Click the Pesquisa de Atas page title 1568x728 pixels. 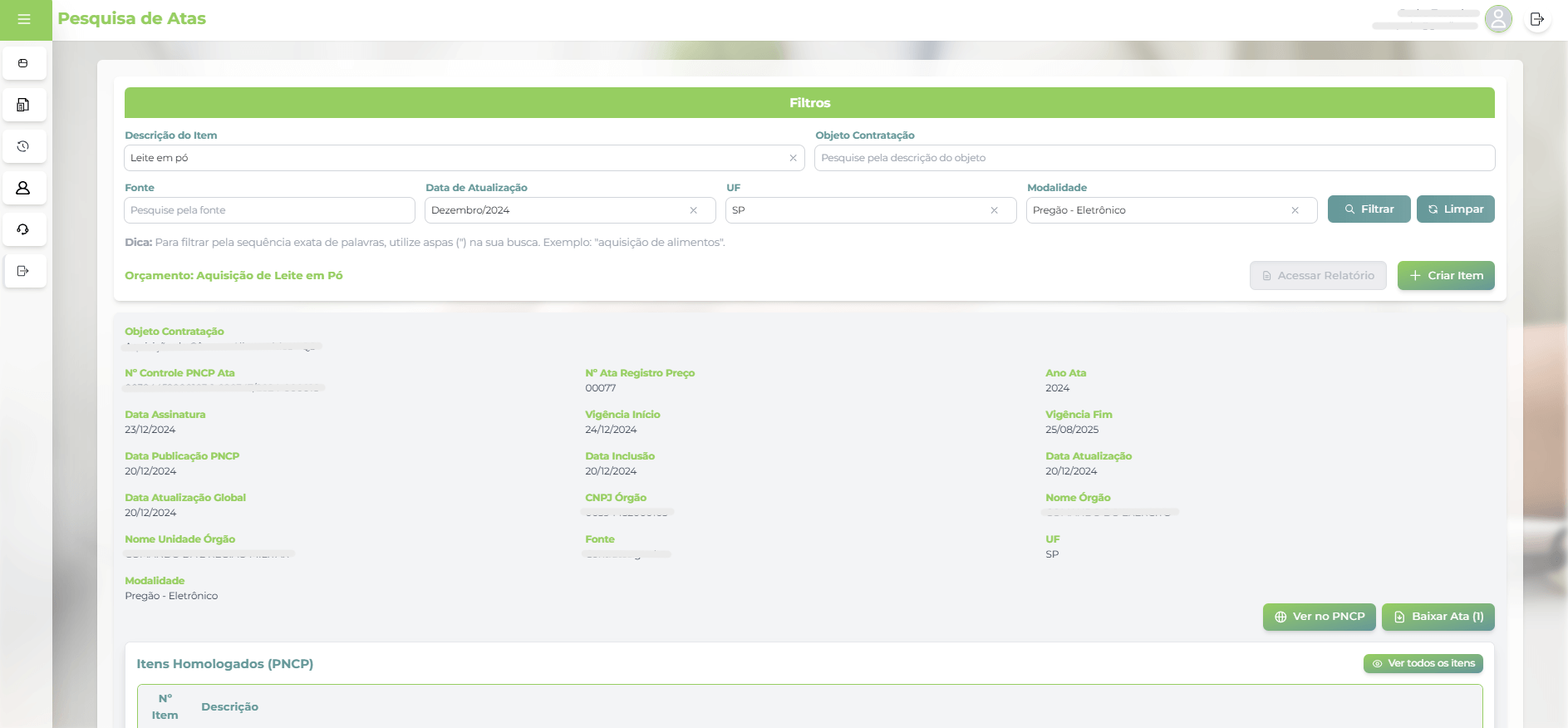pos(131,19)
